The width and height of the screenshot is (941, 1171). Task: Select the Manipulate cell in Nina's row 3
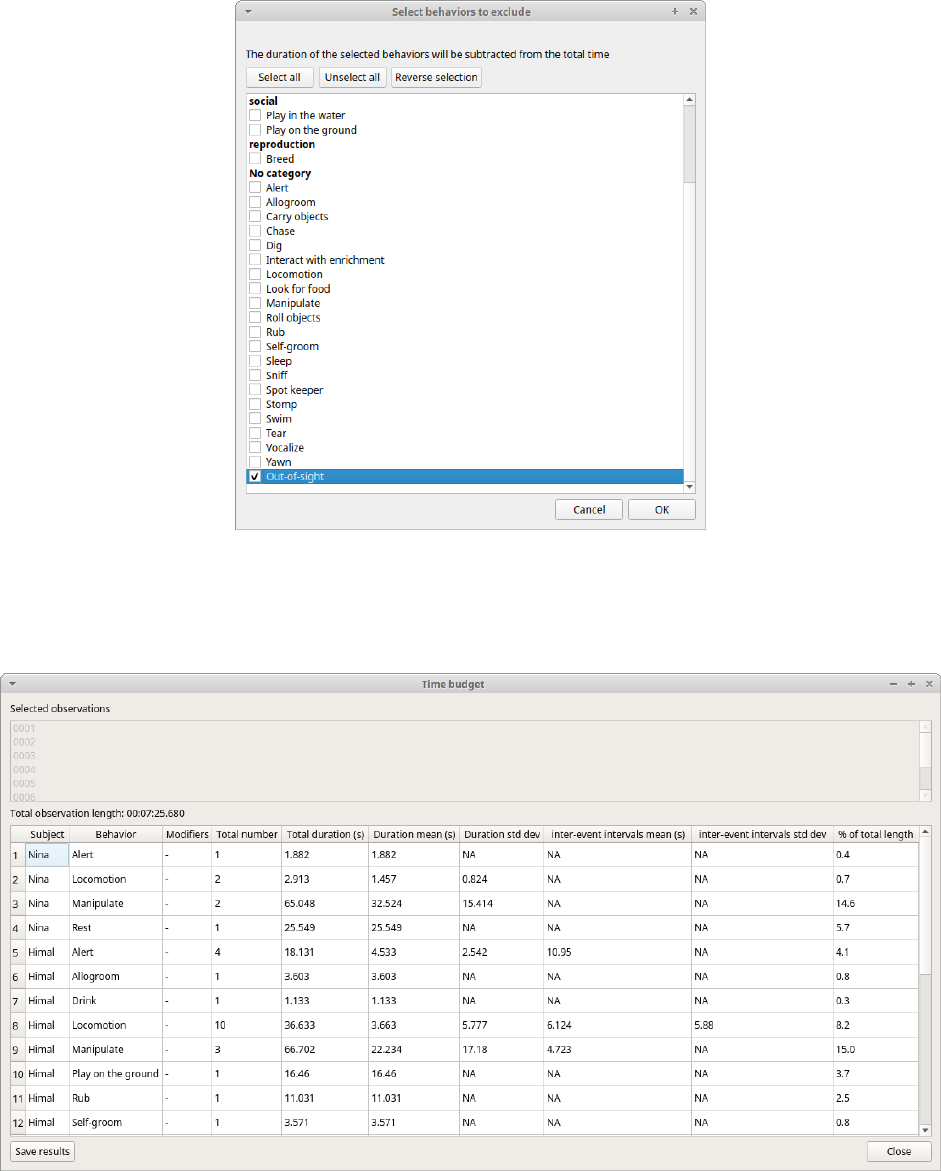116,903
